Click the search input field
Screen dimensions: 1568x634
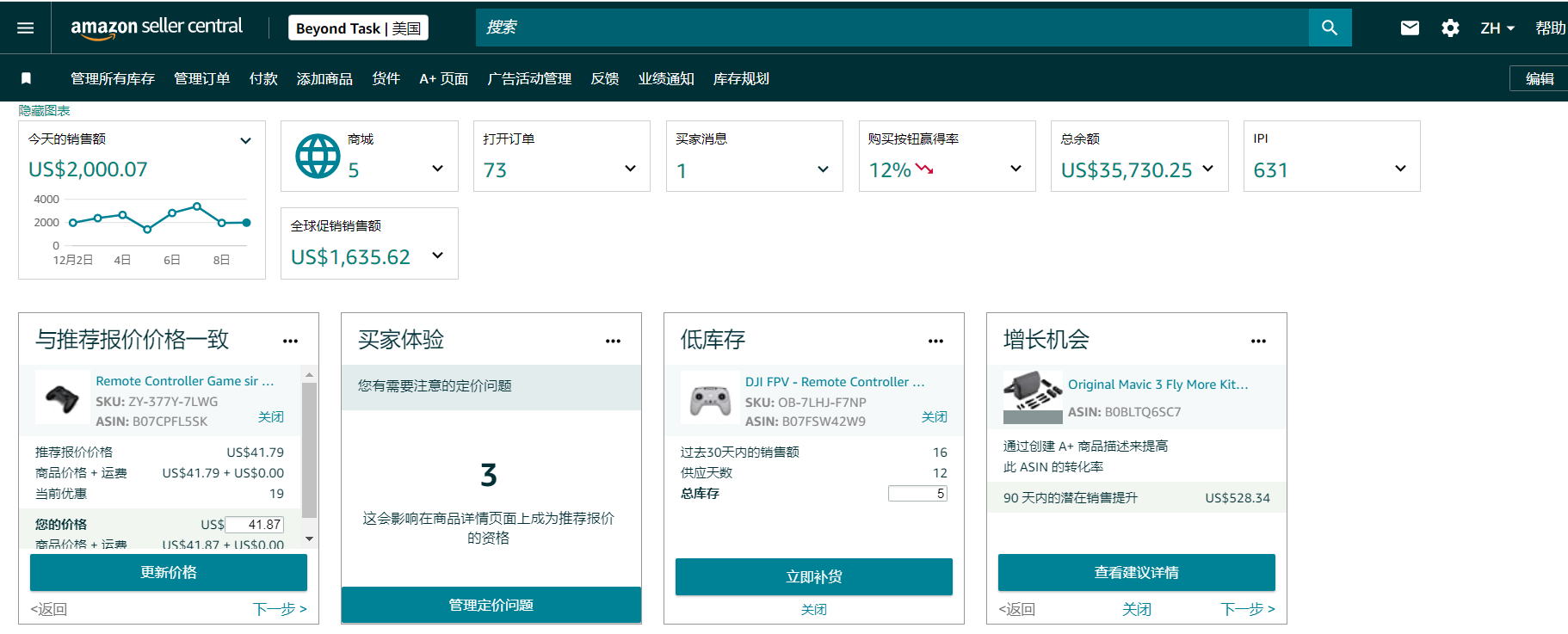[892, 28]
